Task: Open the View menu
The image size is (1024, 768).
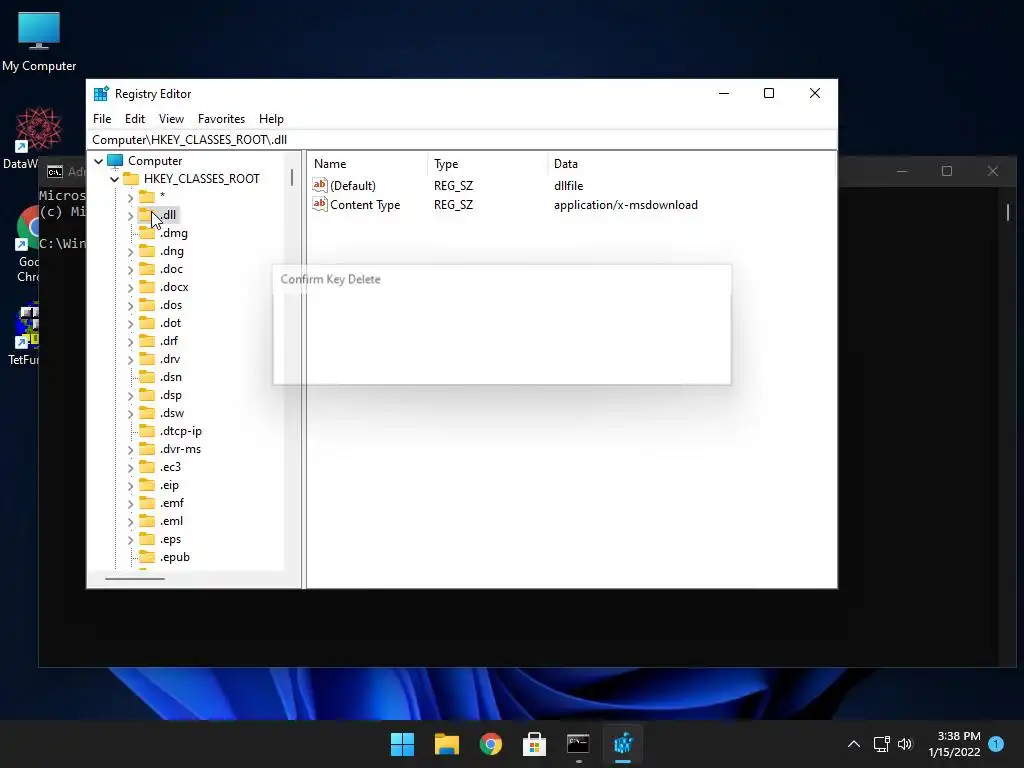Action: coord(171,119)
